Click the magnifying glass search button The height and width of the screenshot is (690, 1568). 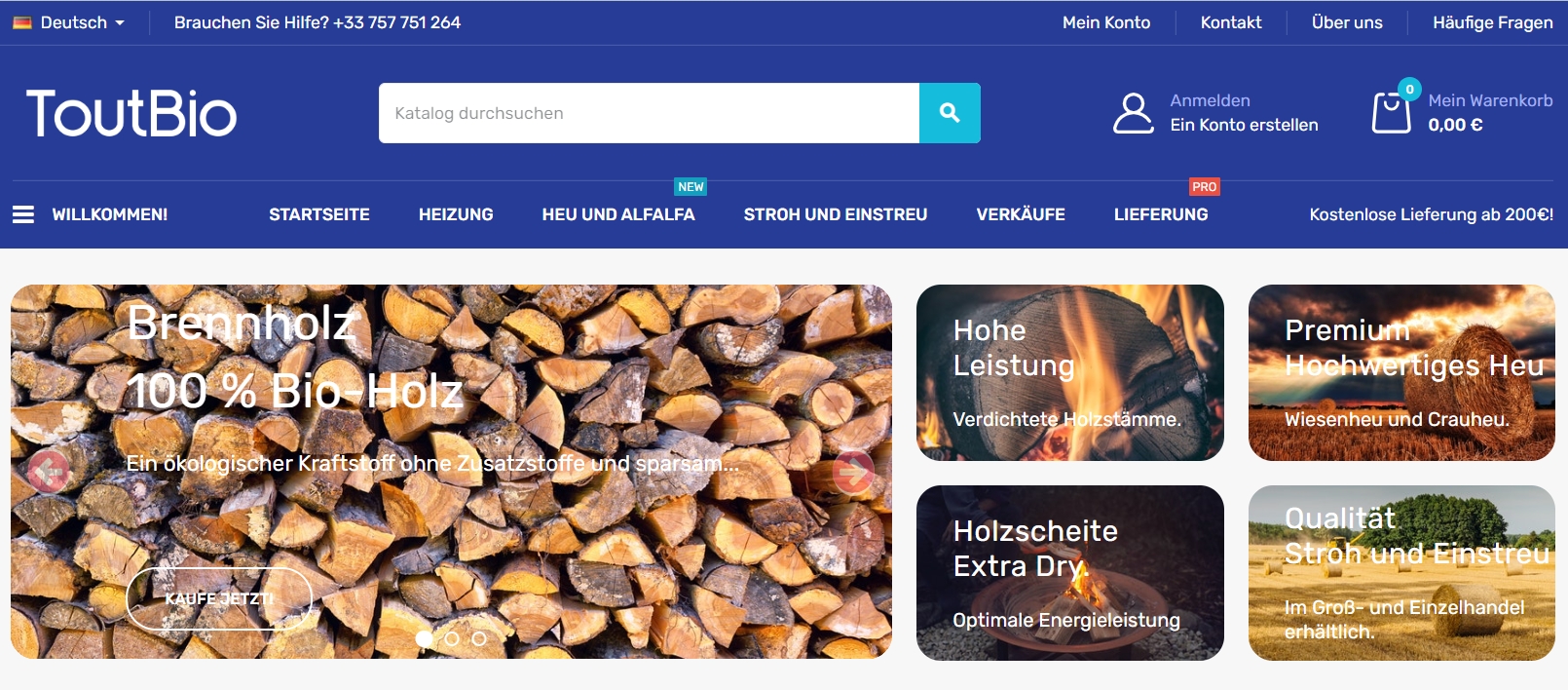(950, 113)
